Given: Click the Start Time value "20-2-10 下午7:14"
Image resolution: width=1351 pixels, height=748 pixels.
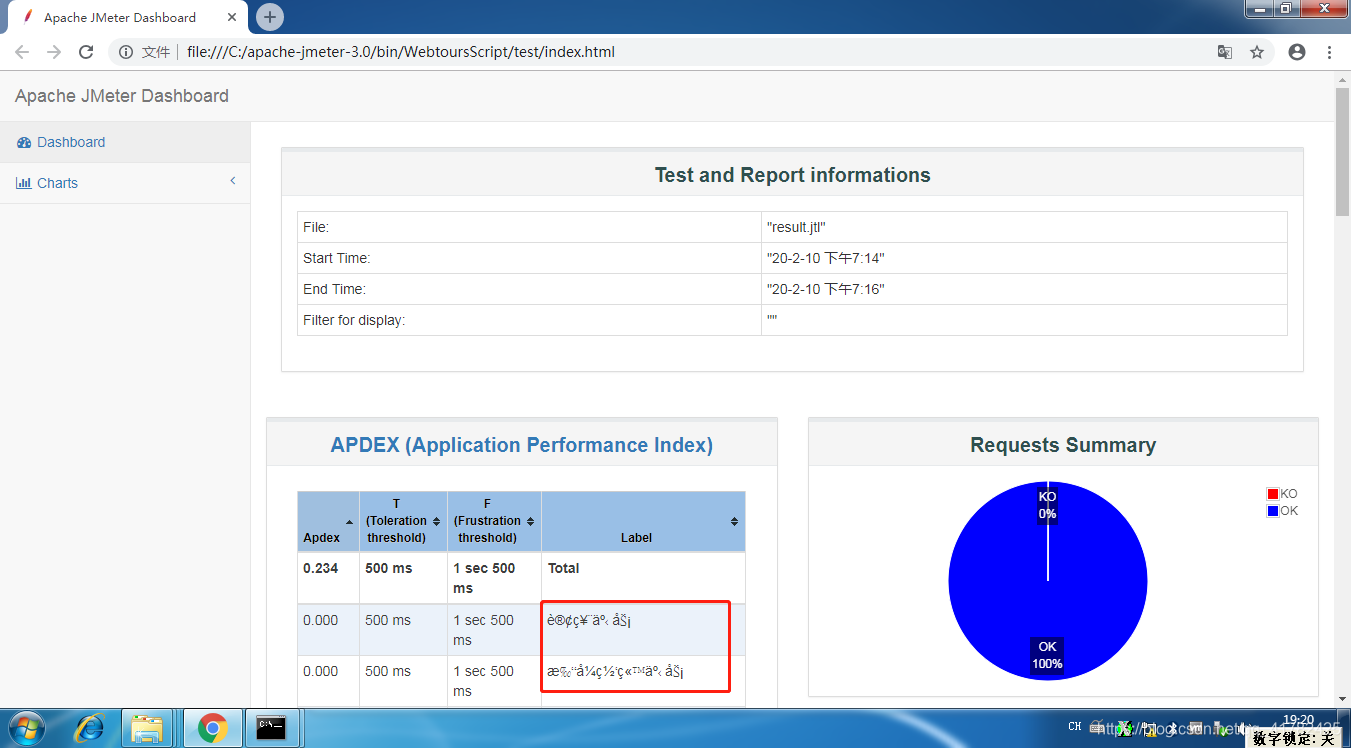Looking at the screenshot, I should tap(825, 258).
